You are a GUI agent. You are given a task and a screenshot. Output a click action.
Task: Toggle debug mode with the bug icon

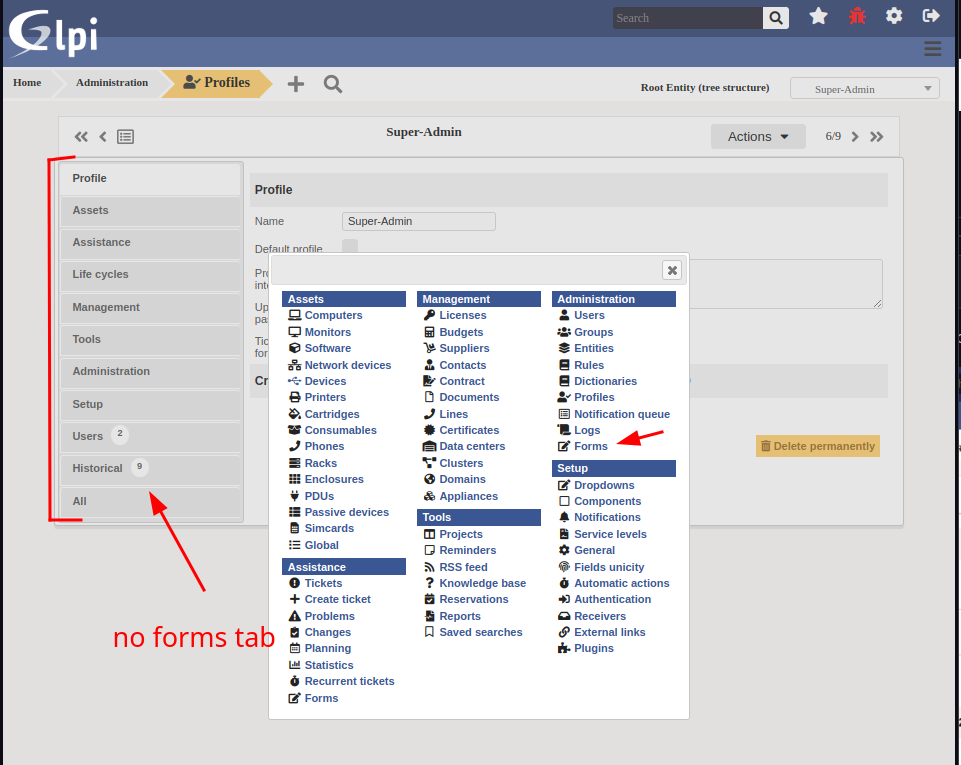(x=856, y=16)
